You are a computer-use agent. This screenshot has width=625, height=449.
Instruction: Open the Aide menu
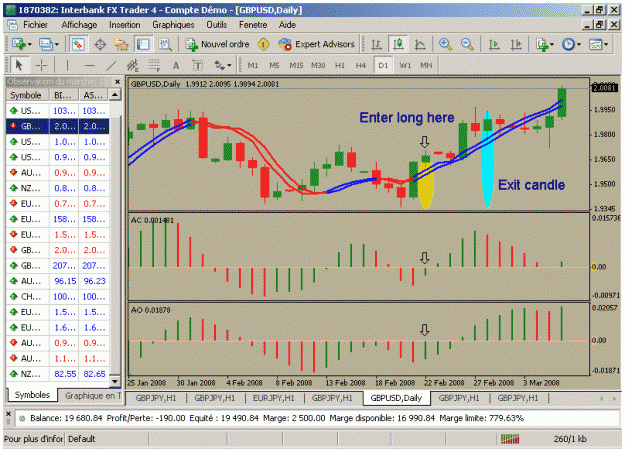[287, 25]
